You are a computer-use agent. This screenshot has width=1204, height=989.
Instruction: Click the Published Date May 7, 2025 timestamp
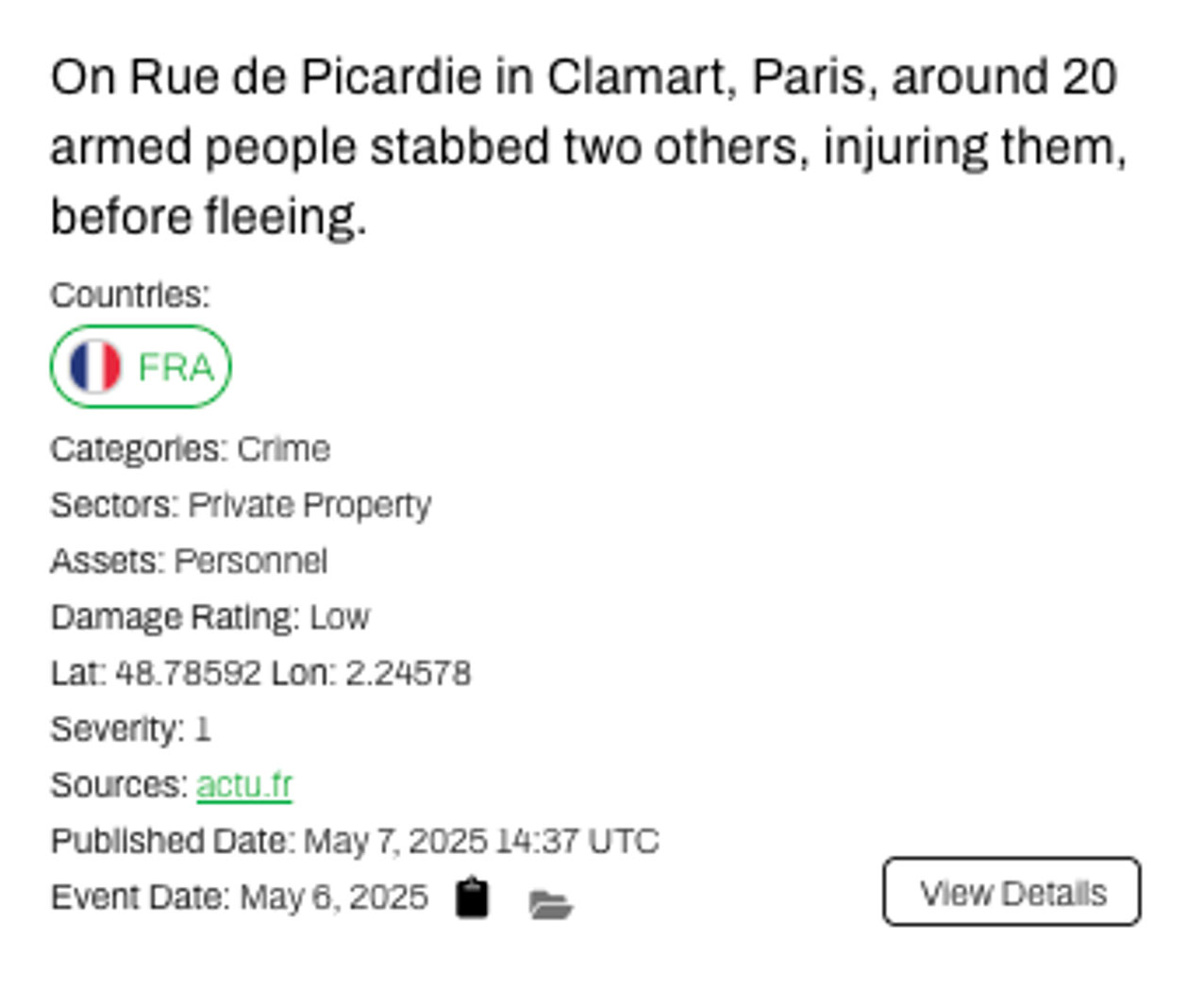tap(481, 841)
